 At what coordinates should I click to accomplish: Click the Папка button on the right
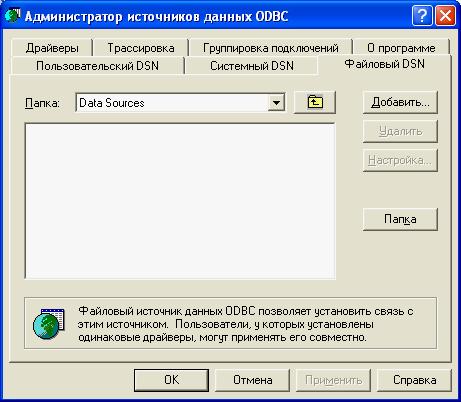[400, 219]
